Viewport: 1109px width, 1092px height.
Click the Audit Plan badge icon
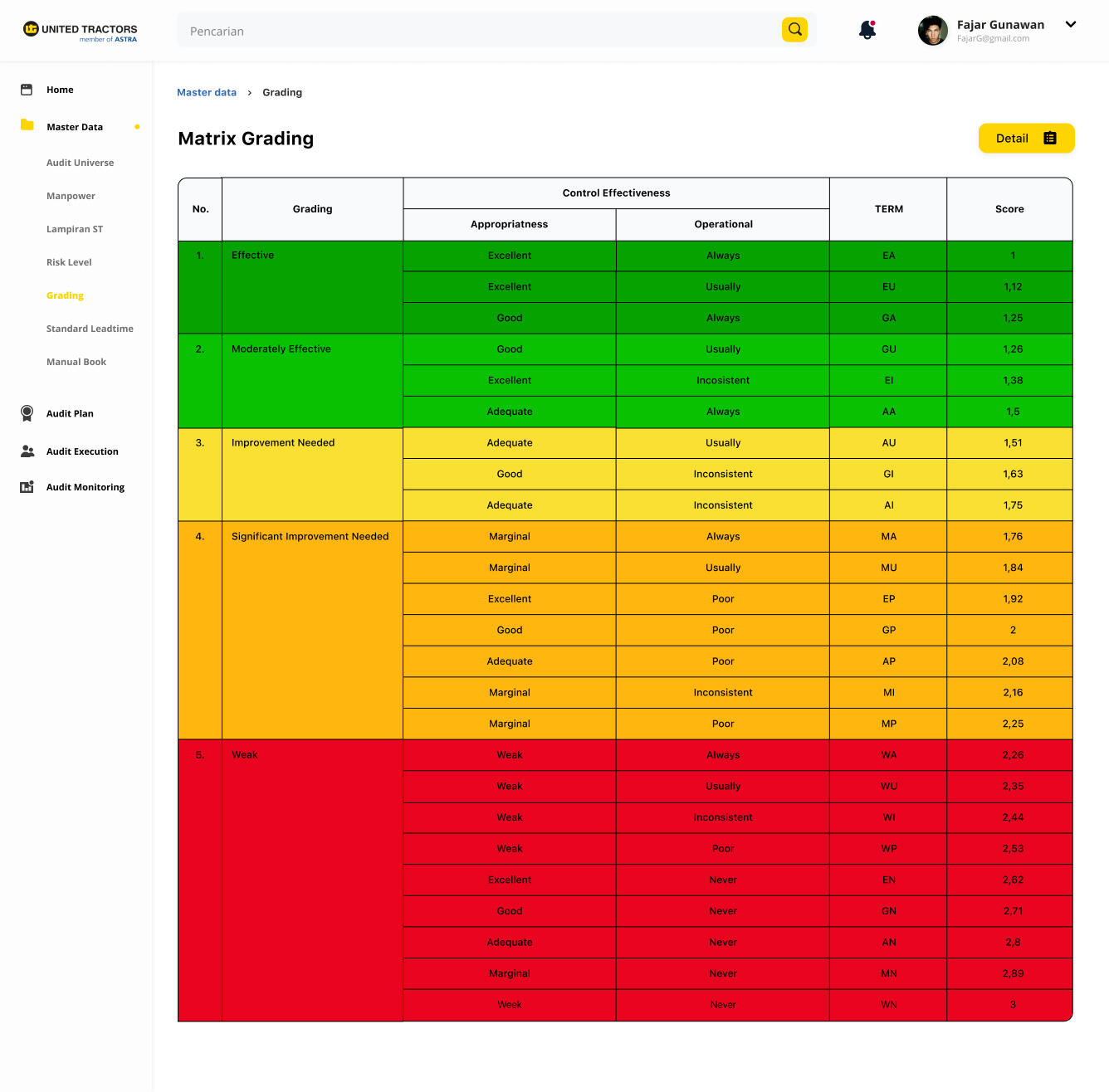(x=27, y=413)
